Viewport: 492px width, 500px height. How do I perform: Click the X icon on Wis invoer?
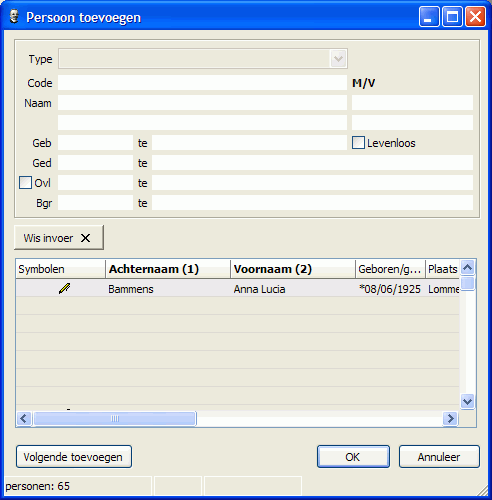tap(86, 238)
